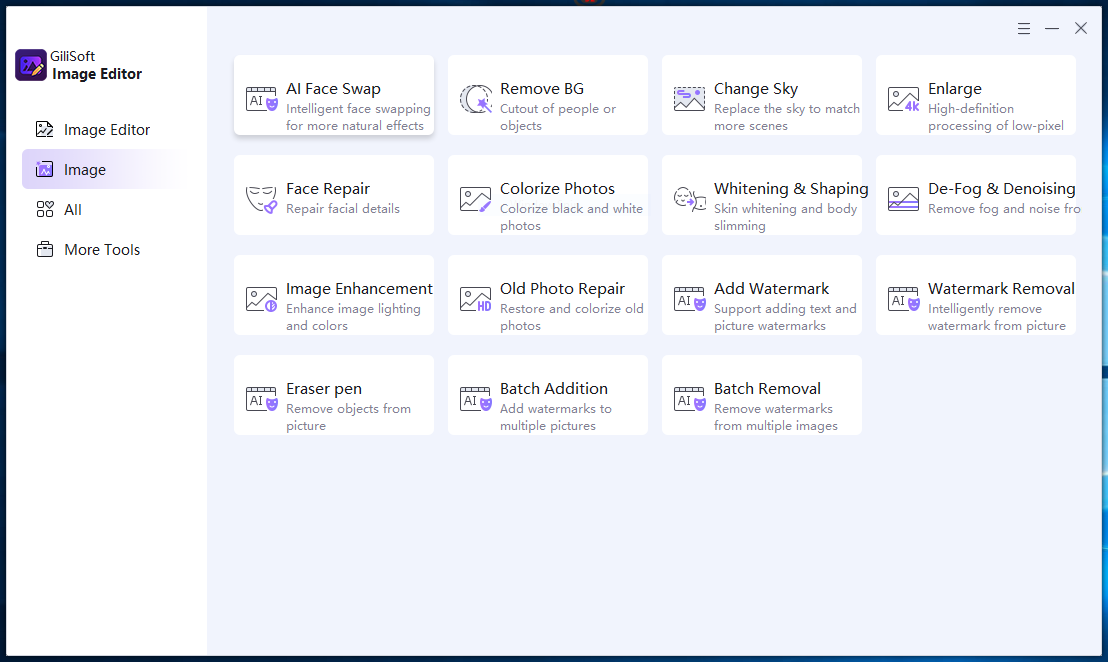Click the GiliSoft Image Editor logo
Image resolution: width=1108 pixels, height=662 pixels.
coord(30,65)
